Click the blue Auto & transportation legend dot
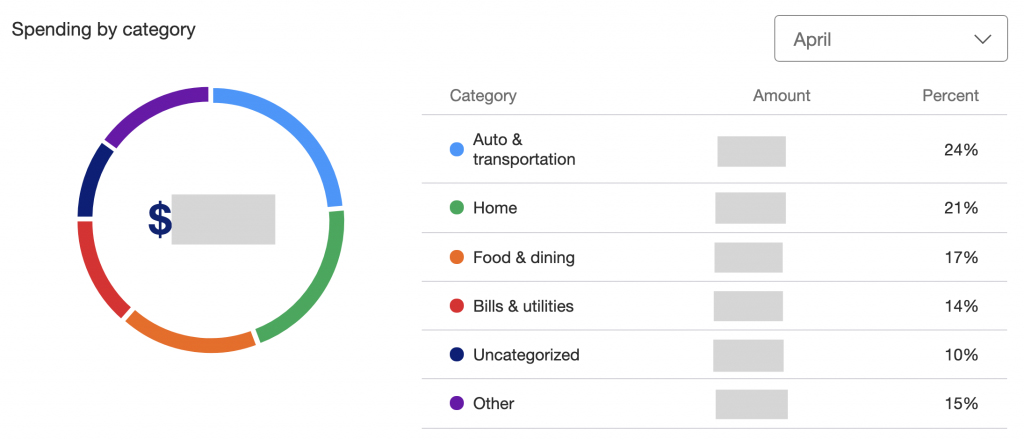This screenshot has height=440, width=1024. point(457,149)
